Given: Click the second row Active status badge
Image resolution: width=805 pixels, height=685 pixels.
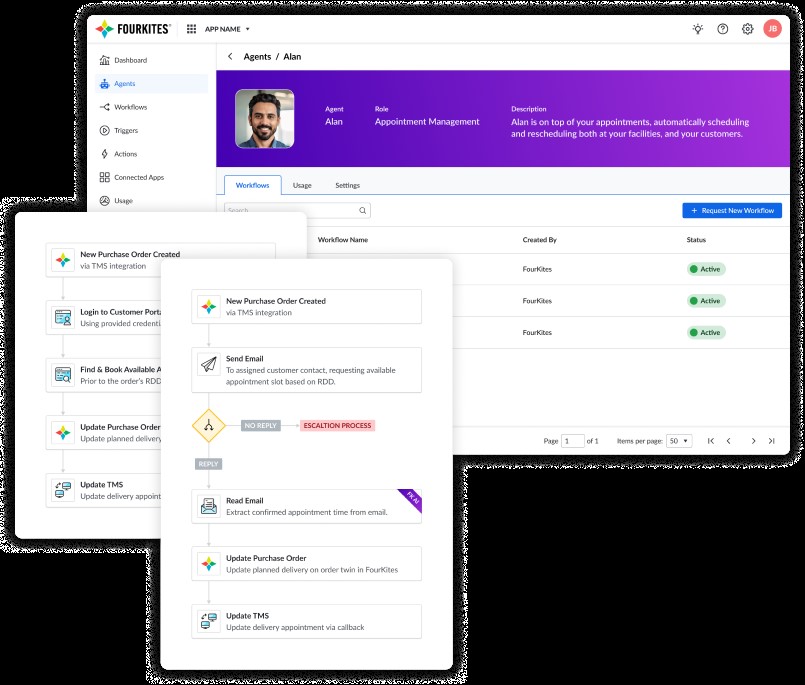Looking at the screenshot, I should point(706,301).
